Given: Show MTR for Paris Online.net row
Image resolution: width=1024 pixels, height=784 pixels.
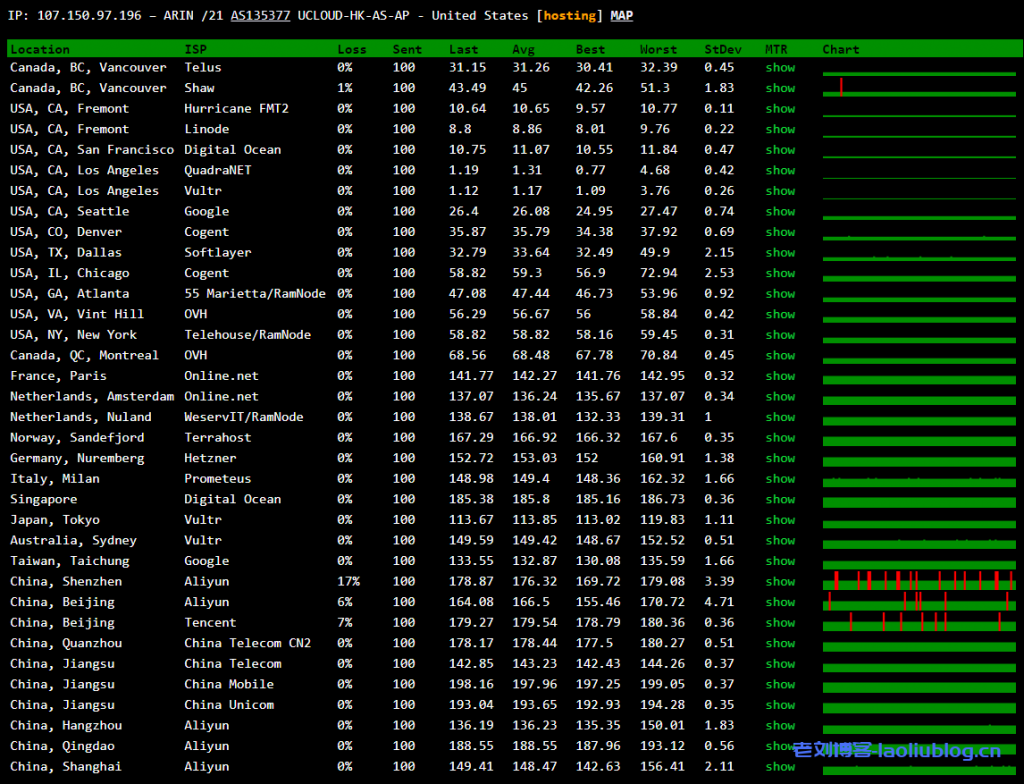Looking at the screenshot, I should click(780, 376).
